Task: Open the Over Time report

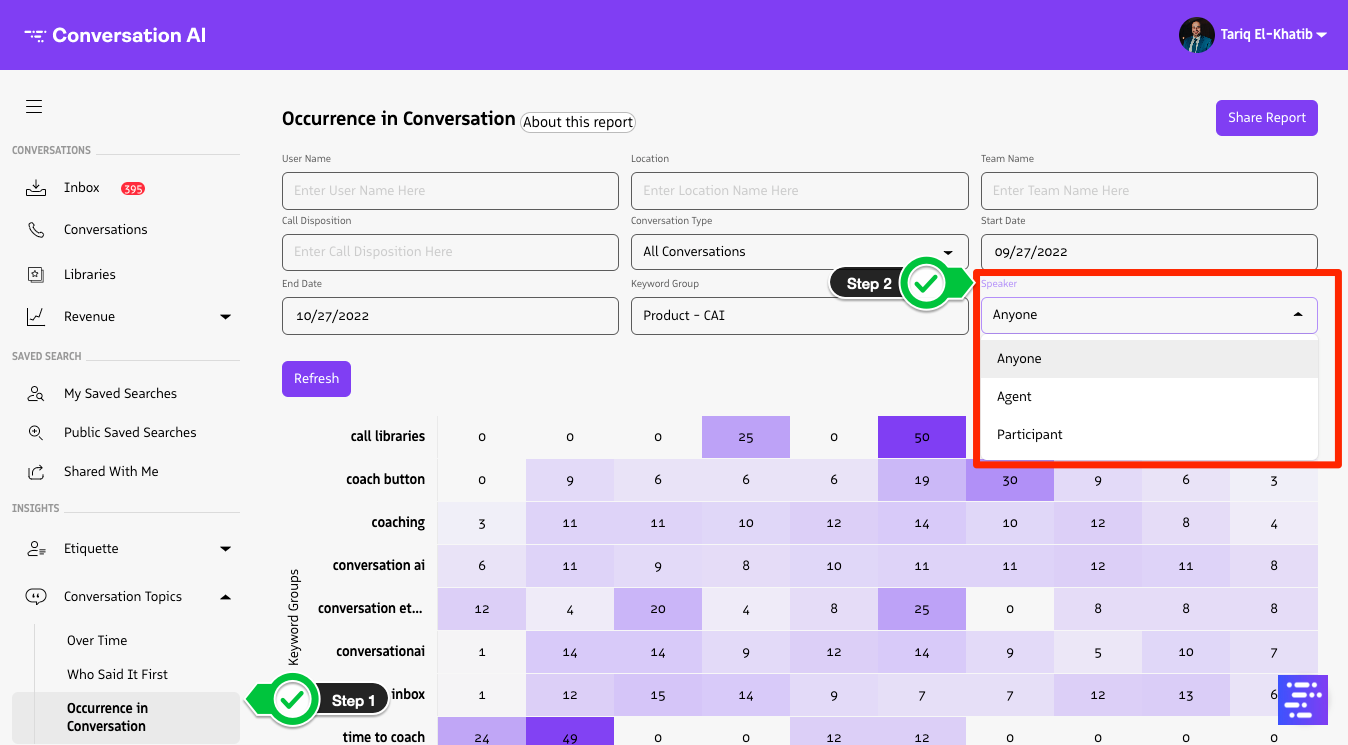Action: click(x=97, y=641)
